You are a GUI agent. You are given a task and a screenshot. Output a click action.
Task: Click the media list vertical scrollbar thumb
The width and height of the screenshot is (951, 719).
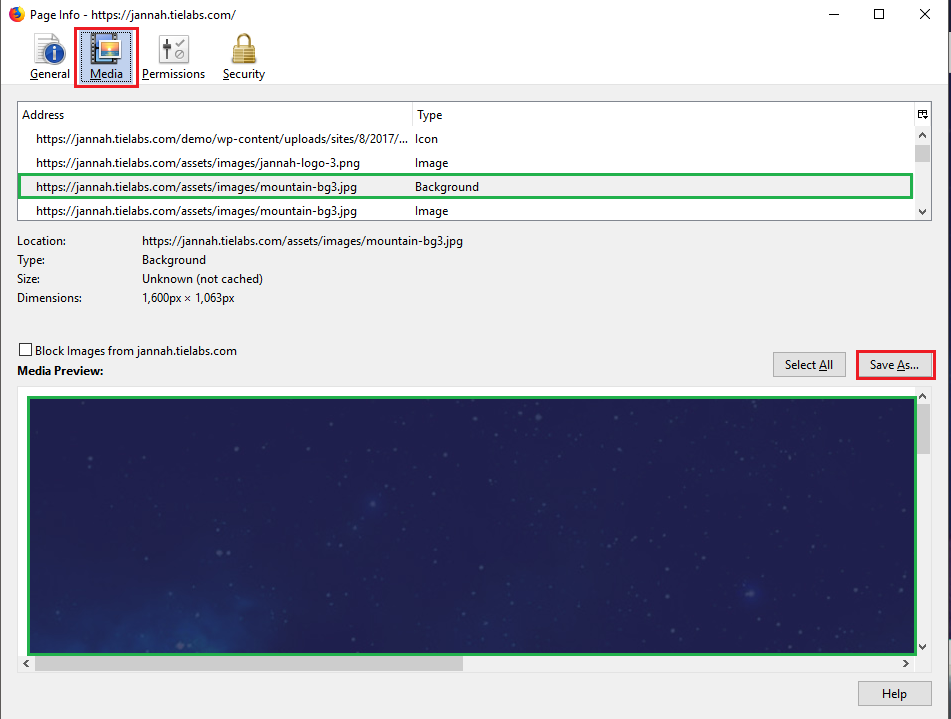click(922, 153)
